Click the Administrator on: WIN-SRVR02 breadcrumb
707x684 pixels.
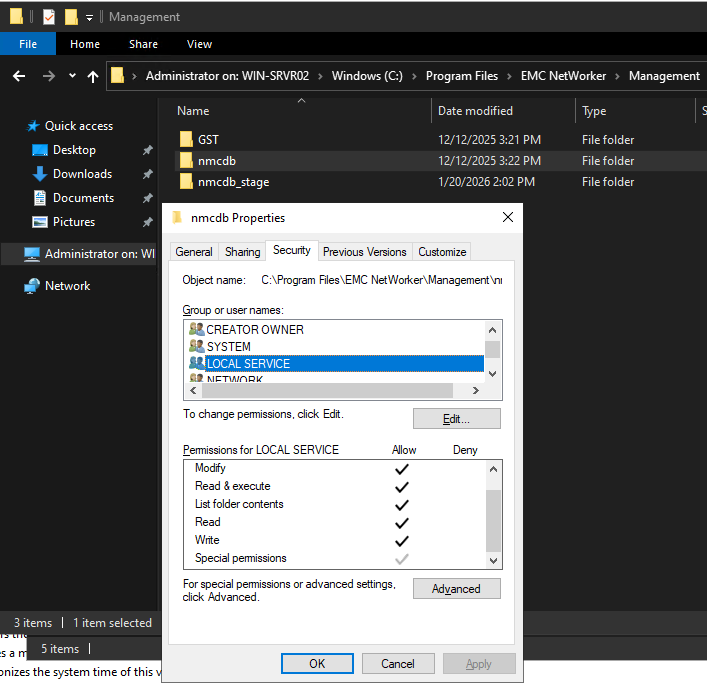pos(227,76)
